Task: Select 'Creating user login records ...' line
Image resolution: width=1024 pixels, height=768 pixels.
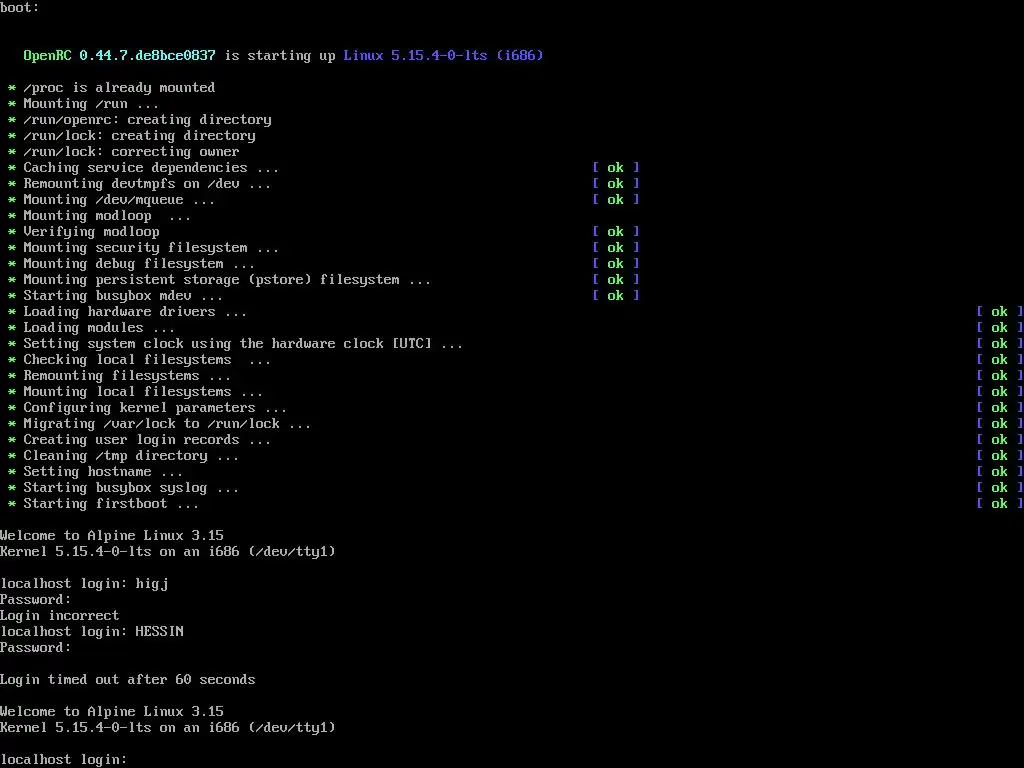Action: pos(147,440)
